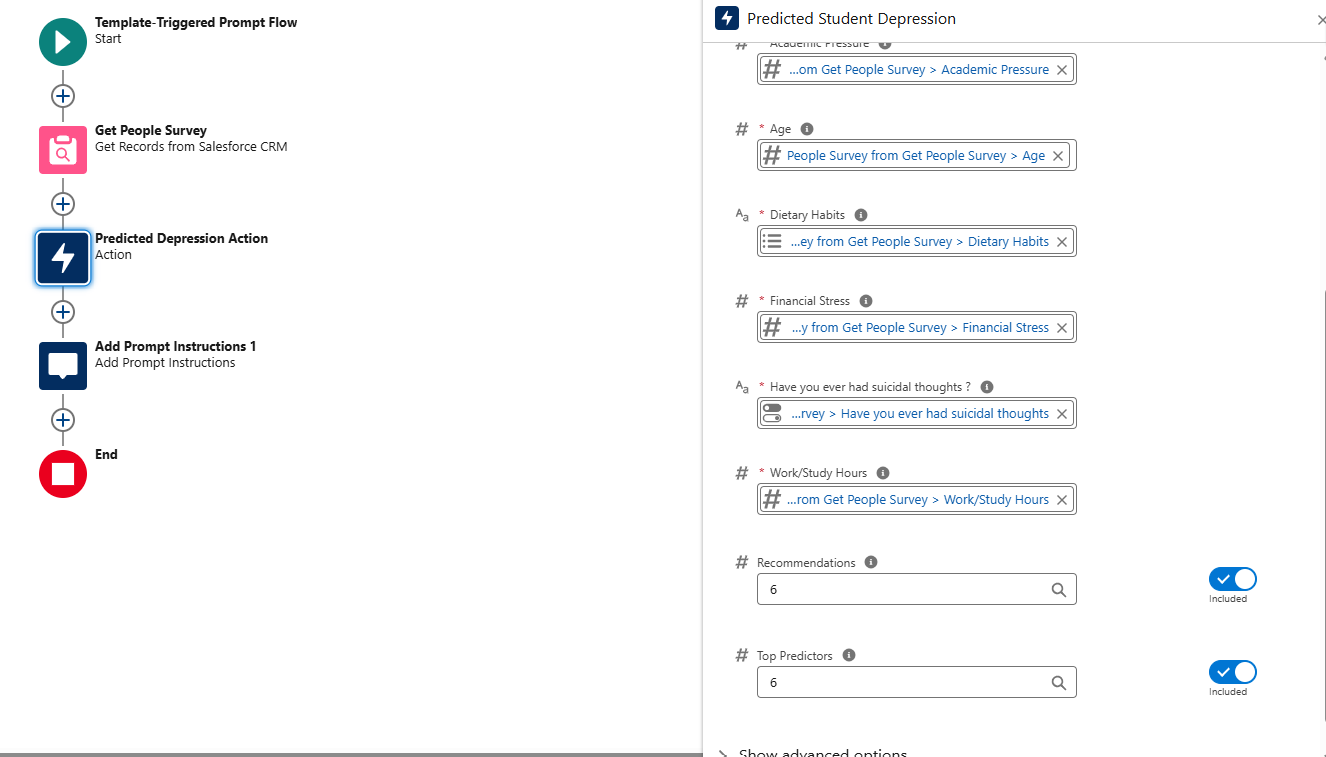
Task: Select the Get People Survey node icon
Action: click(63, 150)
